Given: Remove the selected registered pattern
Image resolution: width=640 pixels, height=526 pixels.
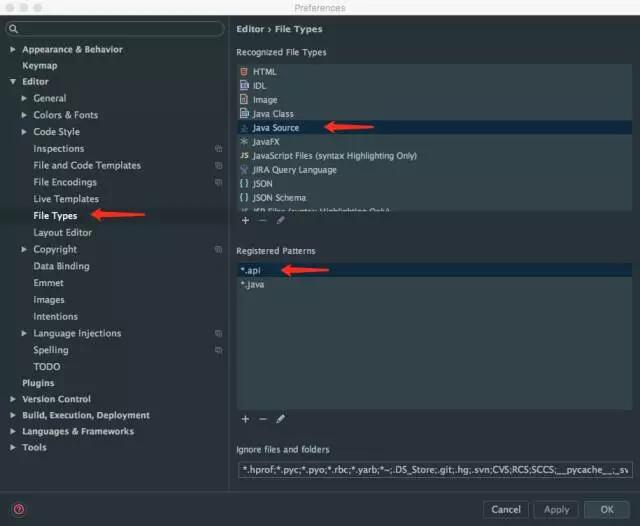Looking at the screenshot, I should click(263, 419).
